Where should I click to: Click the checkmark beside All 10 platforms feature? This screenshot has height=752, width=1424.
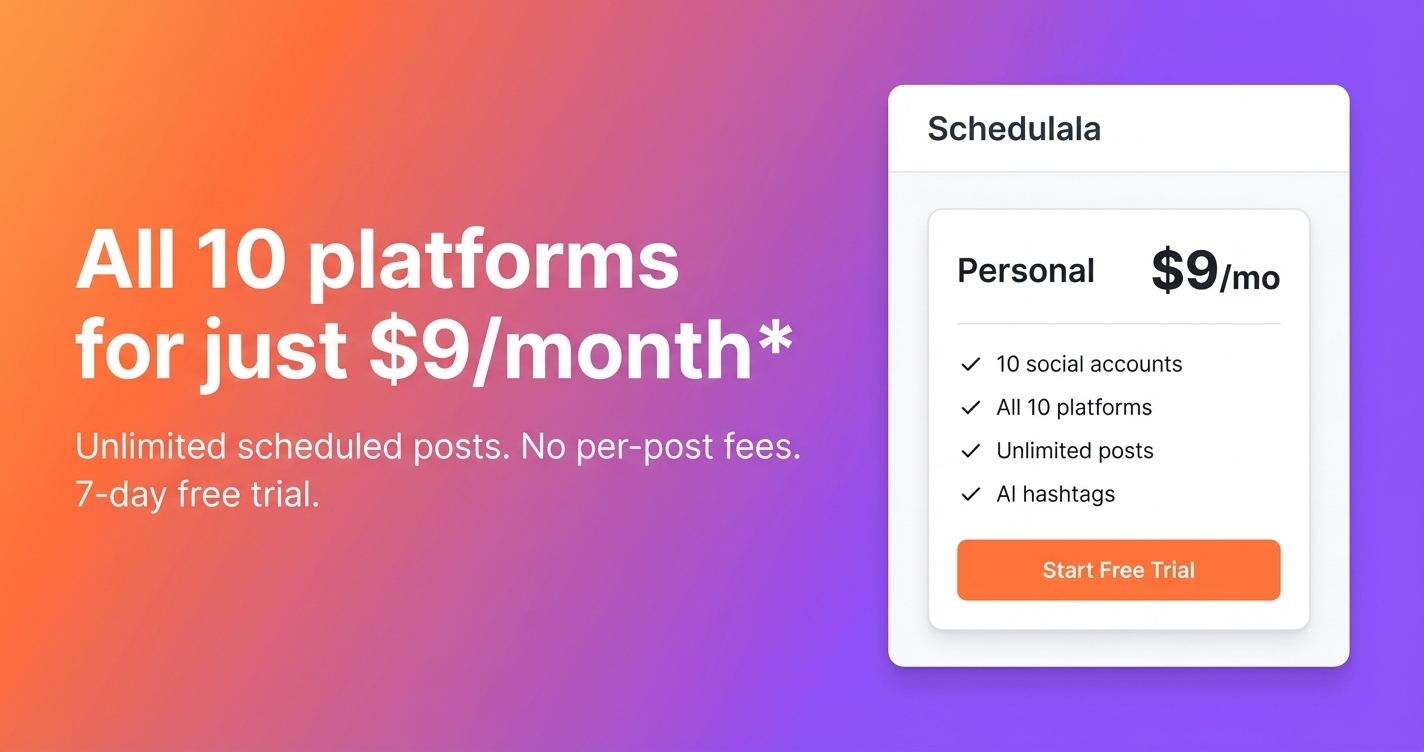(970, 408)
